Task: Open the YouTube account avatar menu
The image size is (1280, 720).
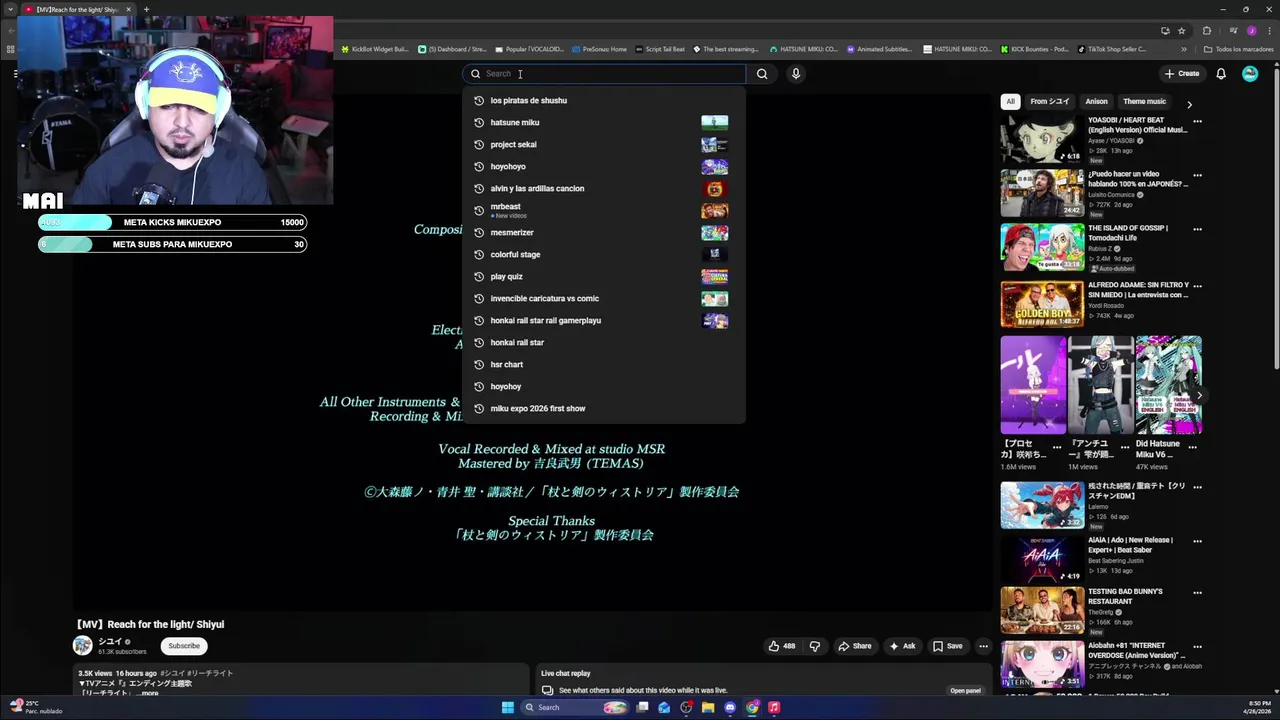Action: (1250, 73)
